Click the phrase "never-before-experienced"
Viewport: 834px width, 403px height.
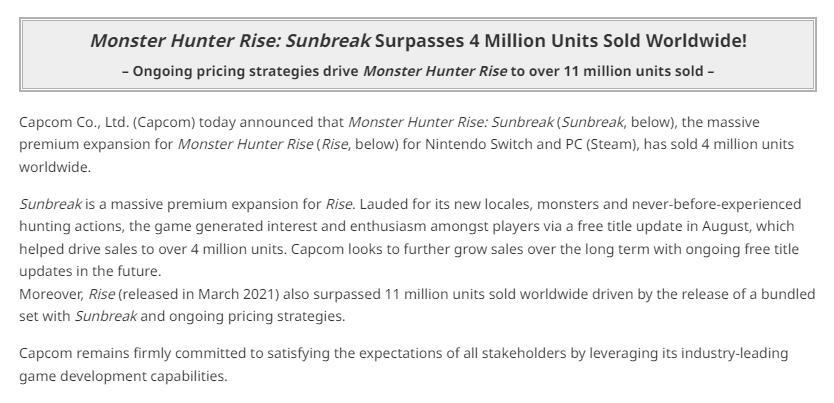716,204
